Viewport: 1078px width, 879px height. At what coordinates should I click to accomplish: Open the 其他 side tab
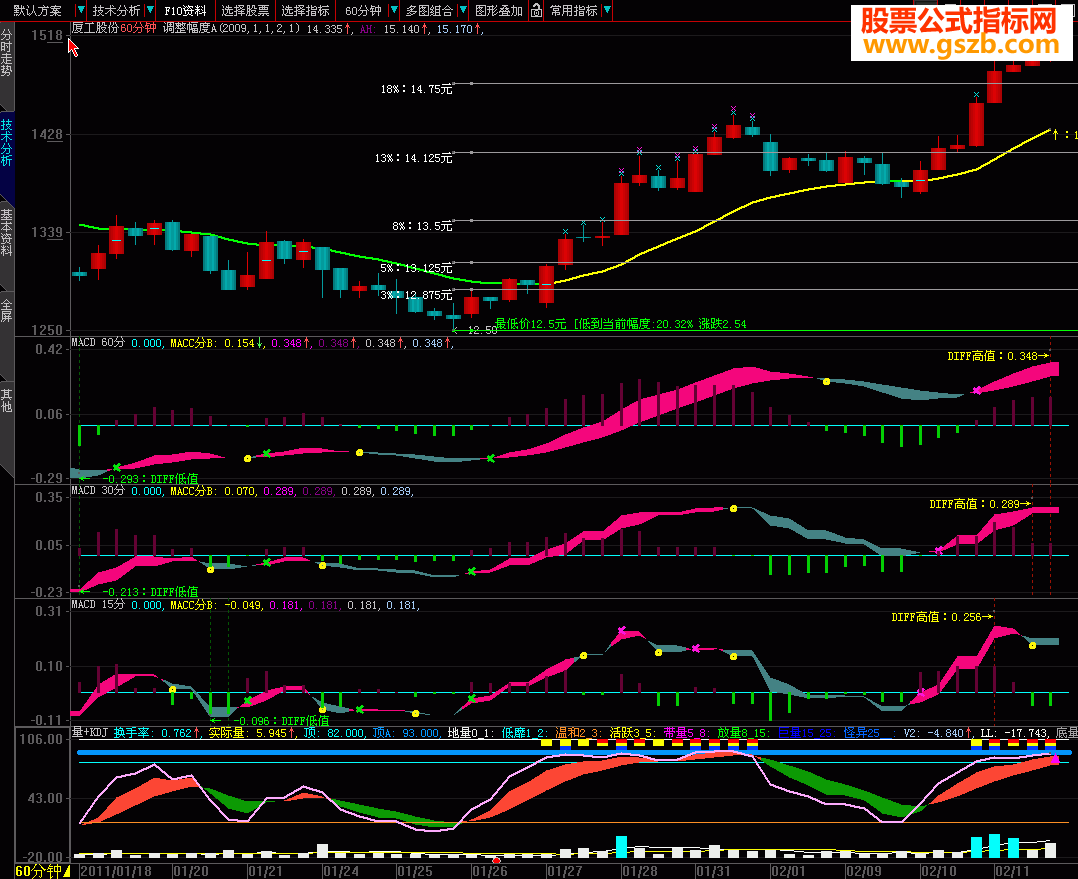tap(6, 400)
